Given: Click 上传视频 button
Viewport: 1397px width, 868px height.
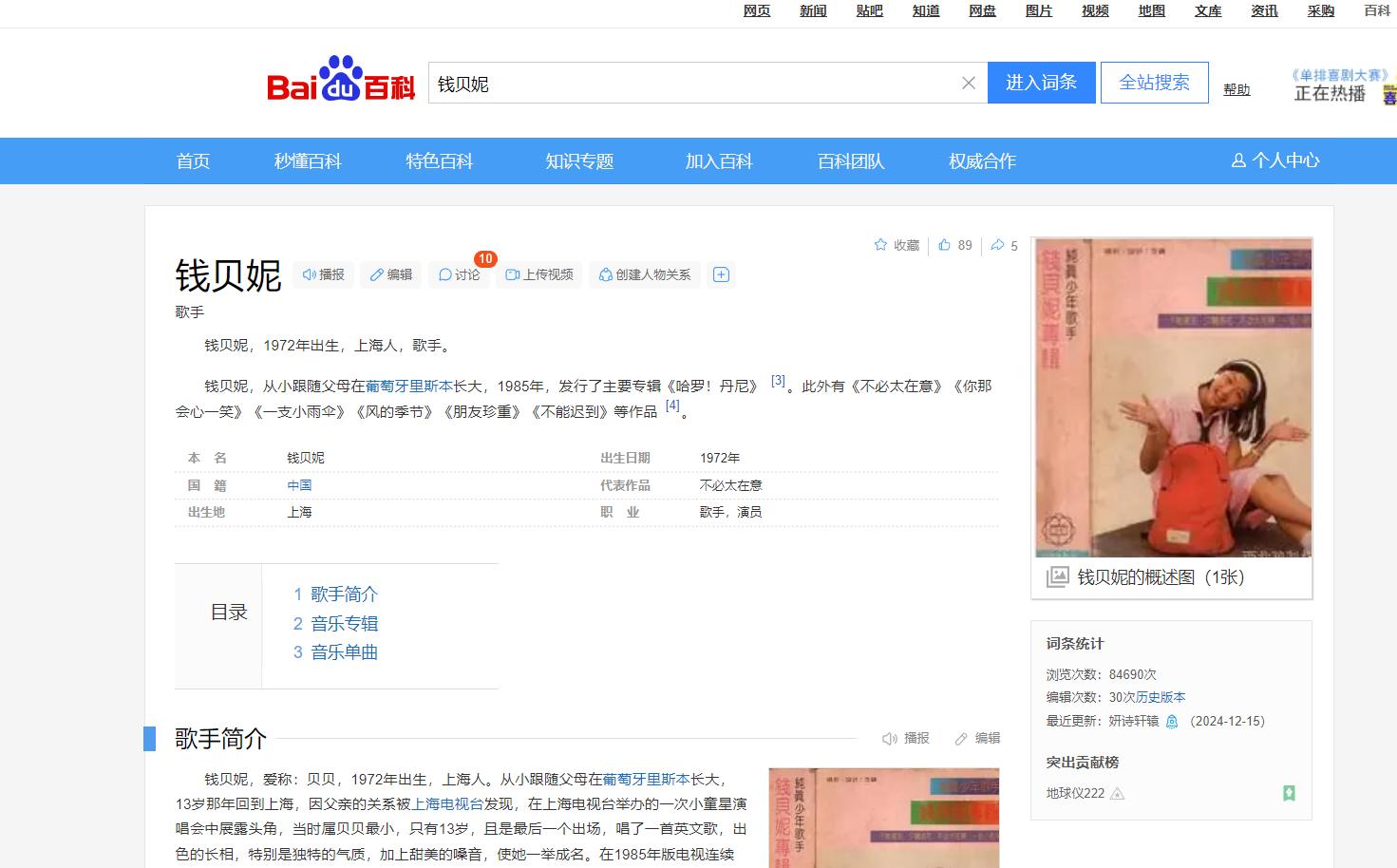Looking at the screenshot, I should pos(539,275).
